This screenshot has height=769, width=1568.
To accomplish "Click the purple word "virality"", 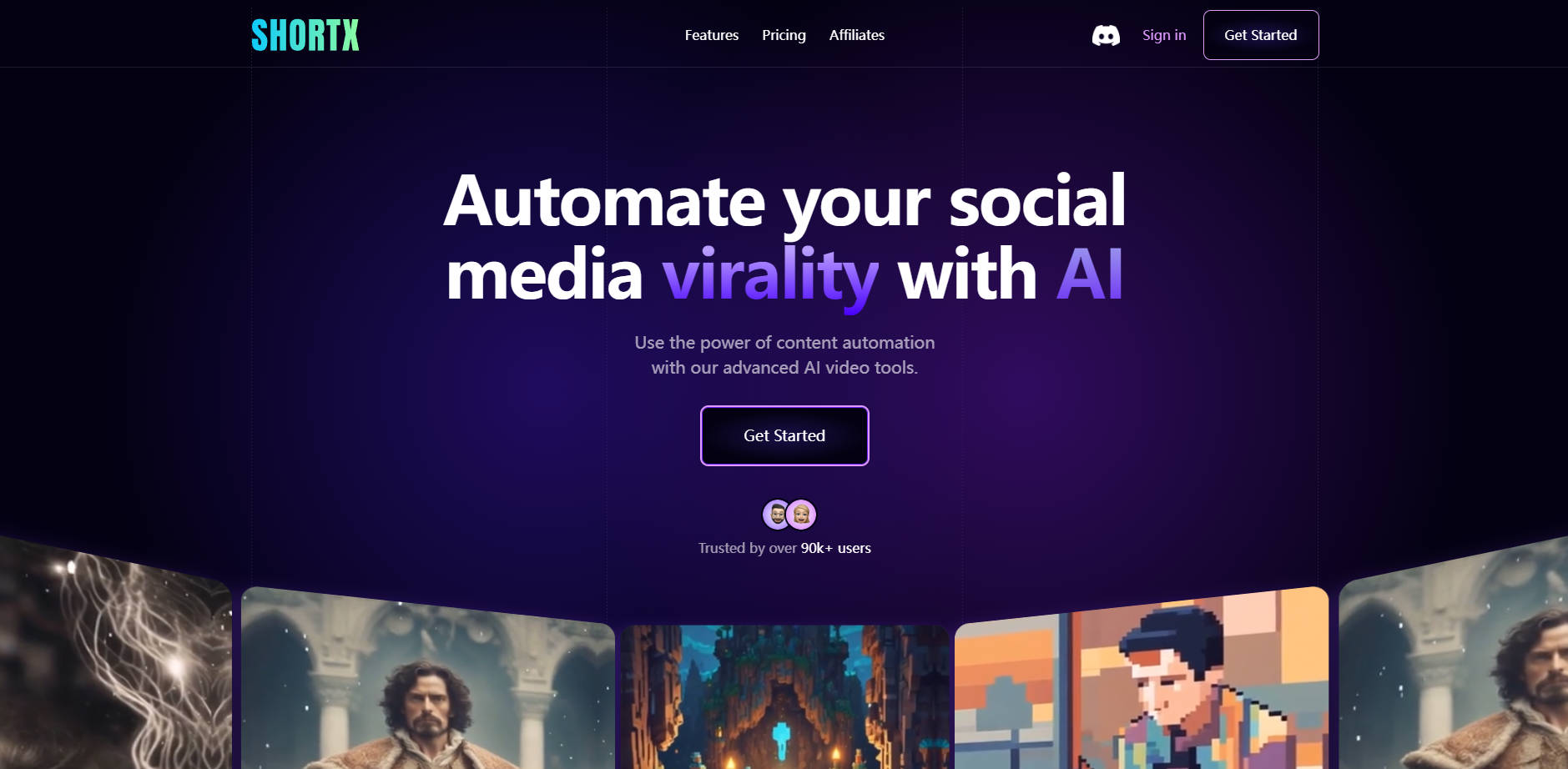I will click(770, 275).
